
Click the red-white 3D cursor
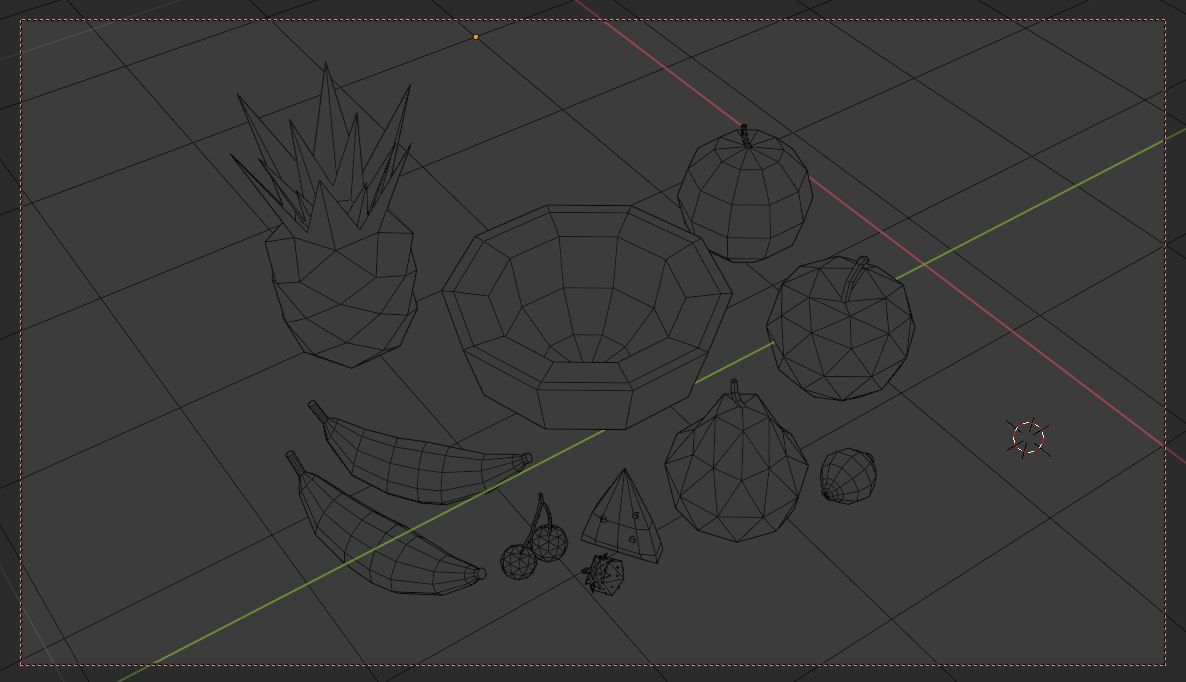[1028, 438]
